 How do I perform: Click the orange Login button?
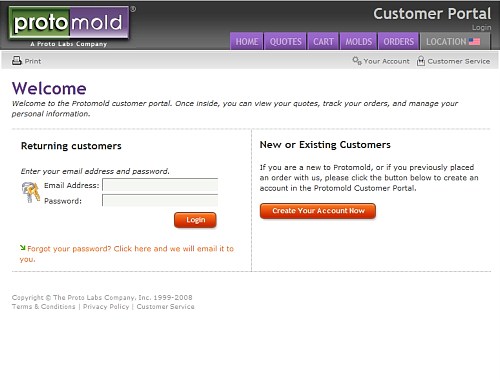click(x=195, y=220)
